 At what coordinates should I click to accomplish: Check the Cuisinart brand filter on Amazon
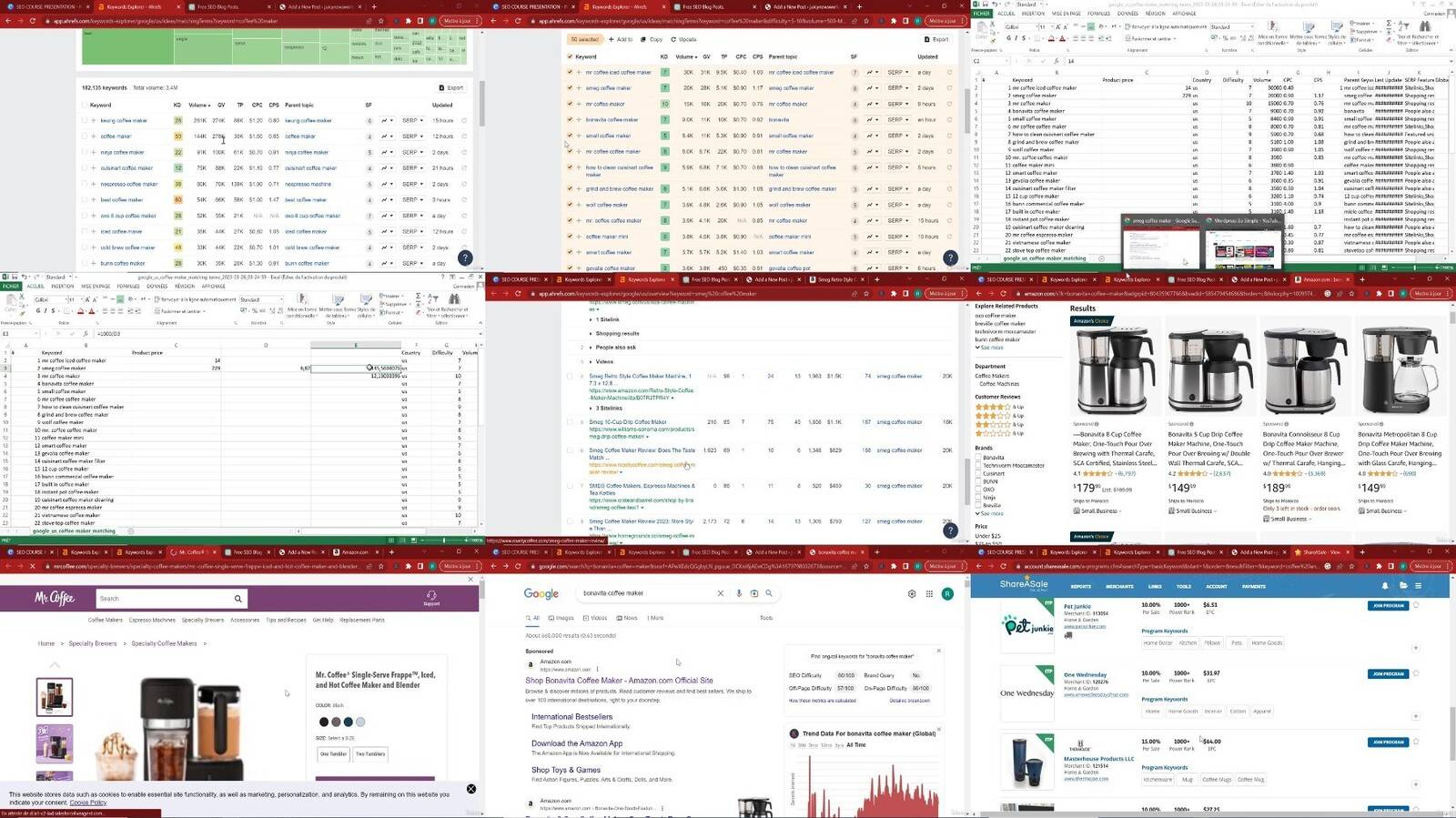[978, 473]
